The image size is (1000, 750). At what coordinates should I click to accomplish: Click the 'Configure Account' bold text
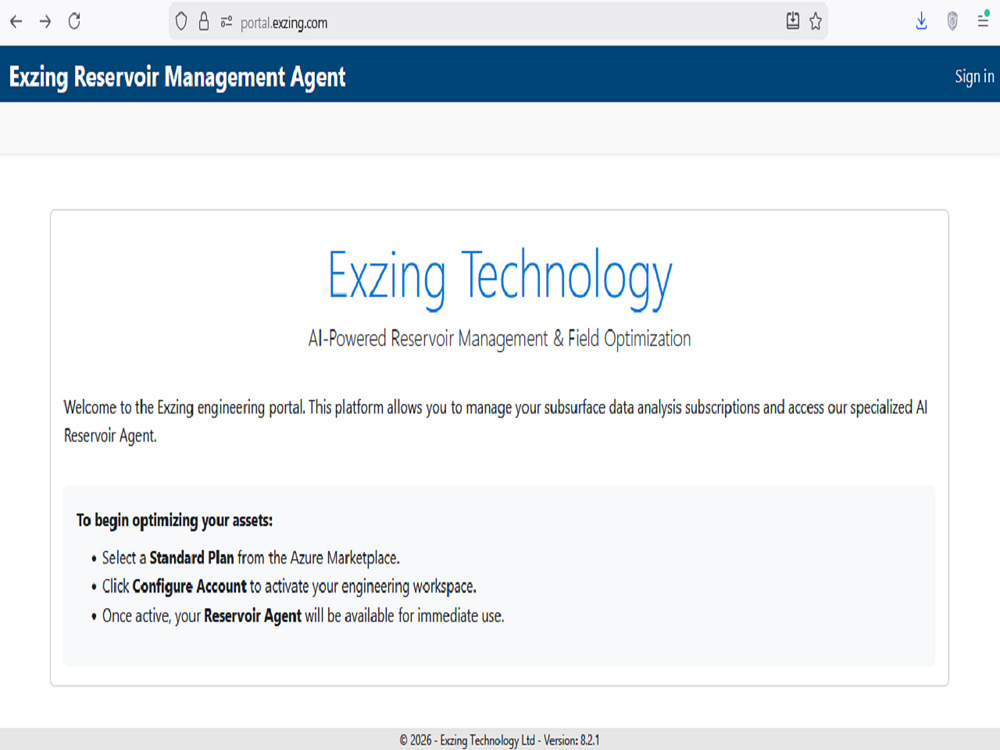189,586
